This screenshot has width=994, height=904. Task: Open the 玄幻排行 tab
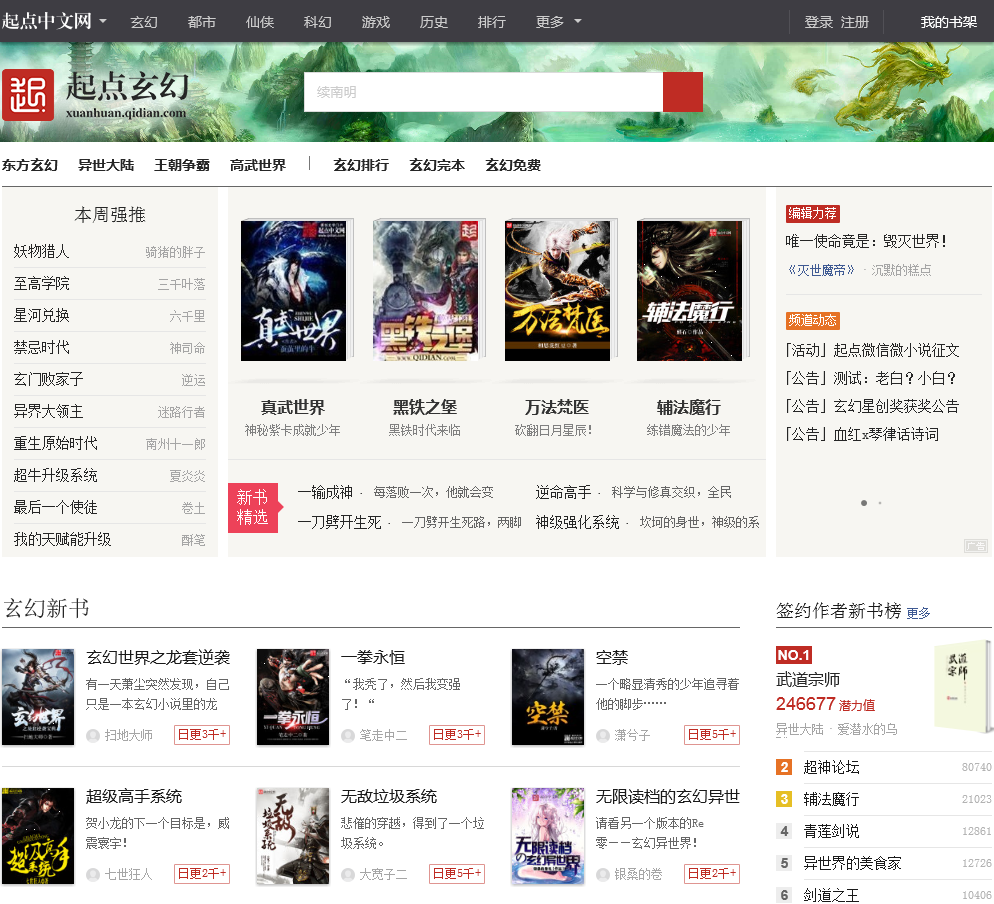pos(361,165)
